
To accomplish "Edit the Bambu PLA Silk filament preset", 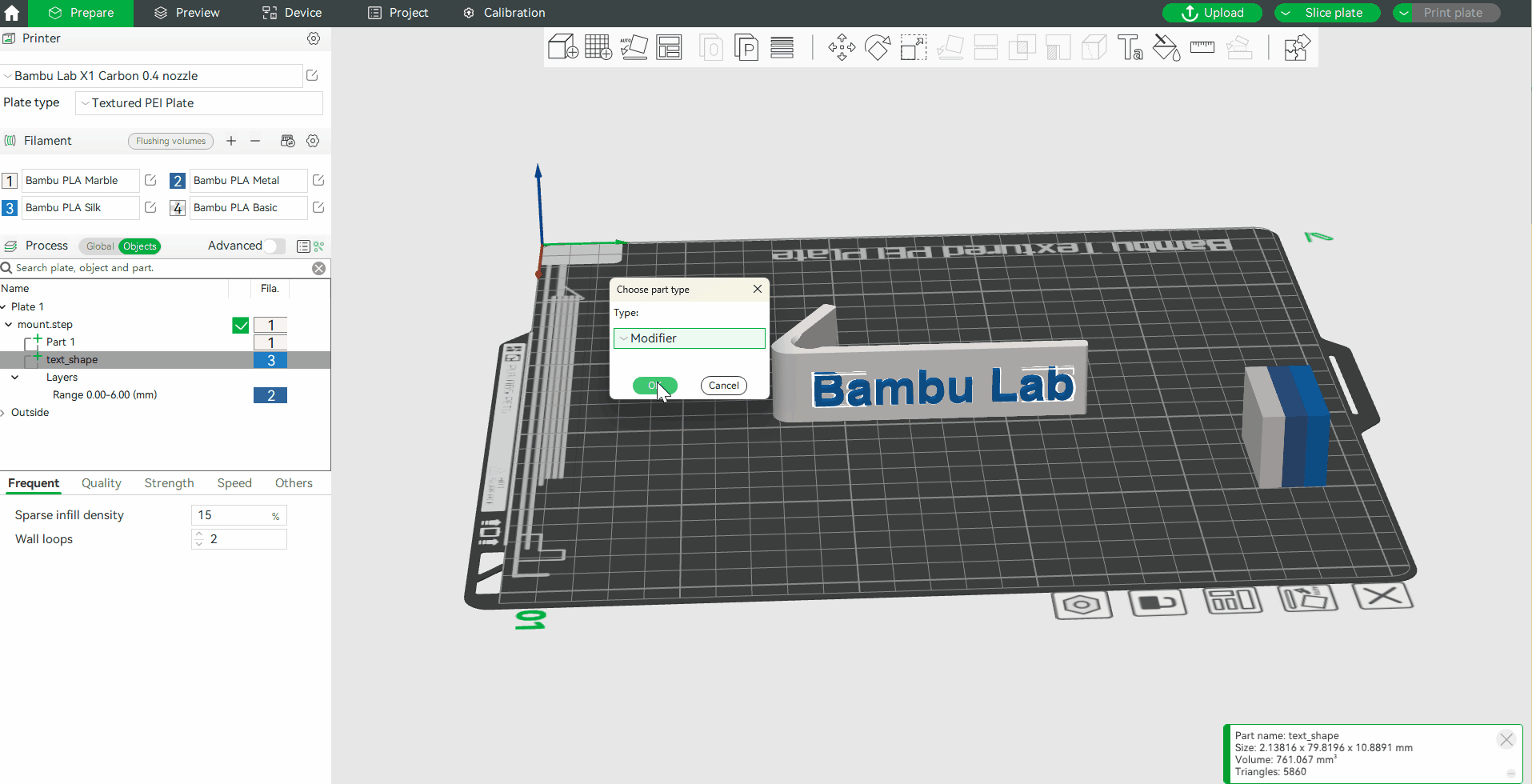I will (x=150, y=207).
